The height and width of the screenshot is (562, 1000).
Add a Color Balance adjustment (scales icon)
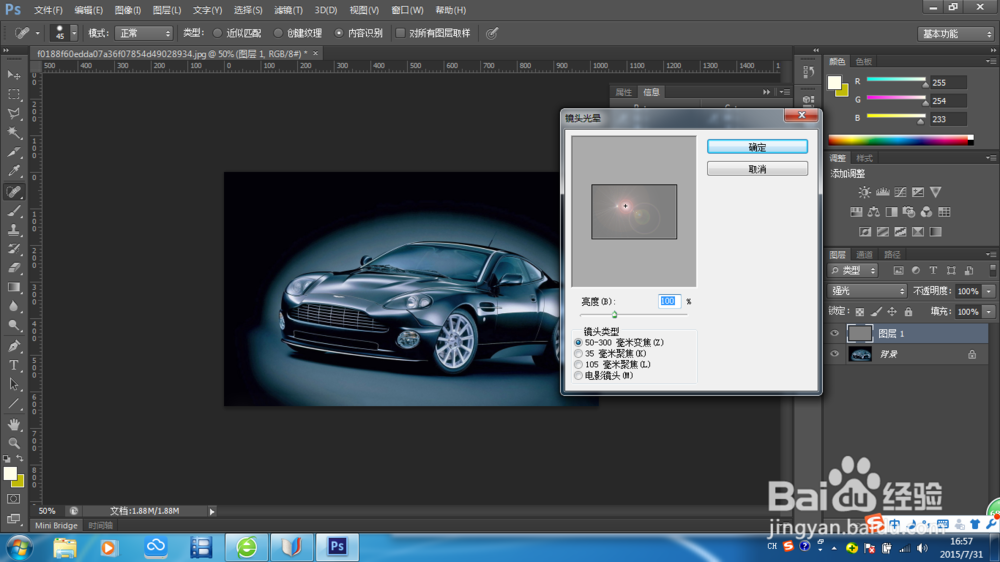pyautogui.click(x=874, y=212)
